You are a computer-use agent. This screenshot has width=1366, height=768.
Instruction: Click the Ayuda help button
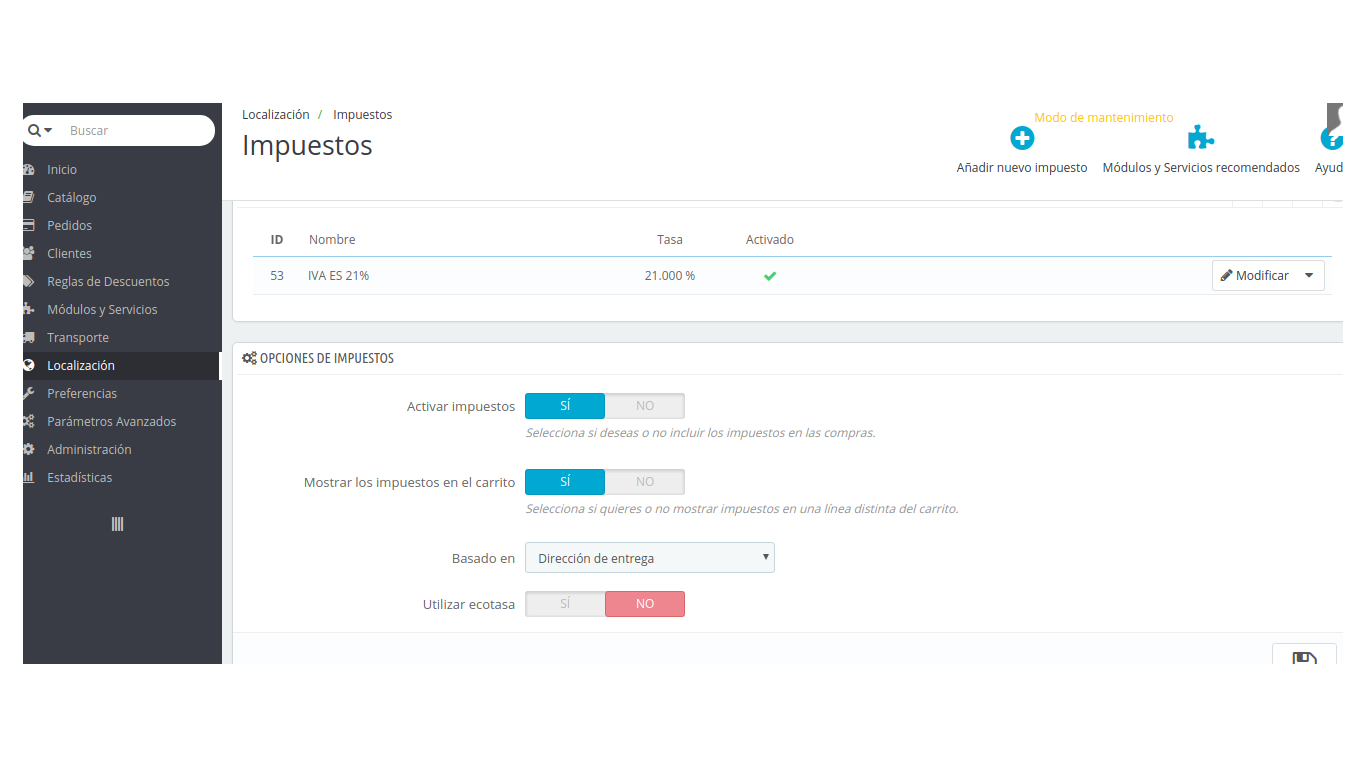(1330, 150)
